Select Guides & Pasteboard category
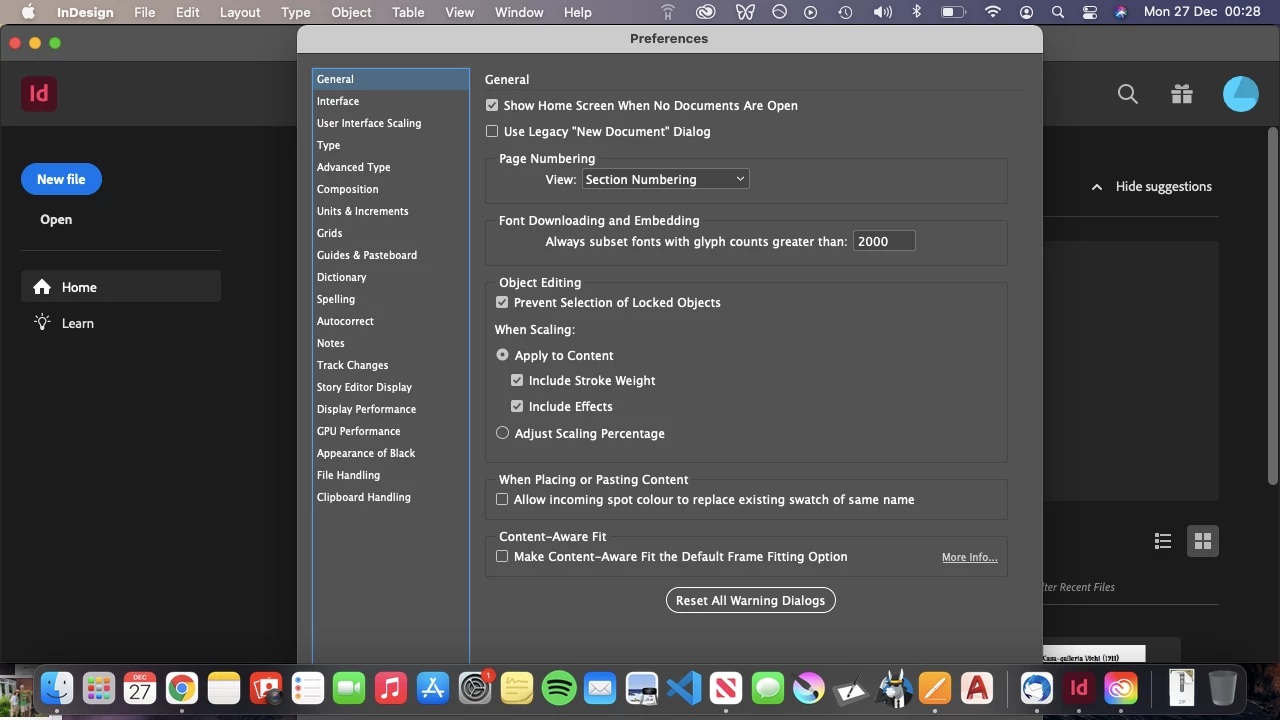1280x720 pixels. point(390,255)
